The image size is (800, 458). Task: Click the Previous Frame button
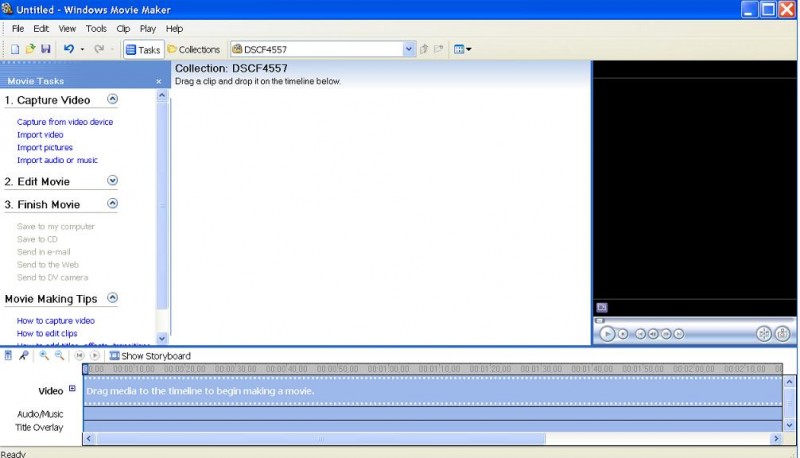coord(653,334)
